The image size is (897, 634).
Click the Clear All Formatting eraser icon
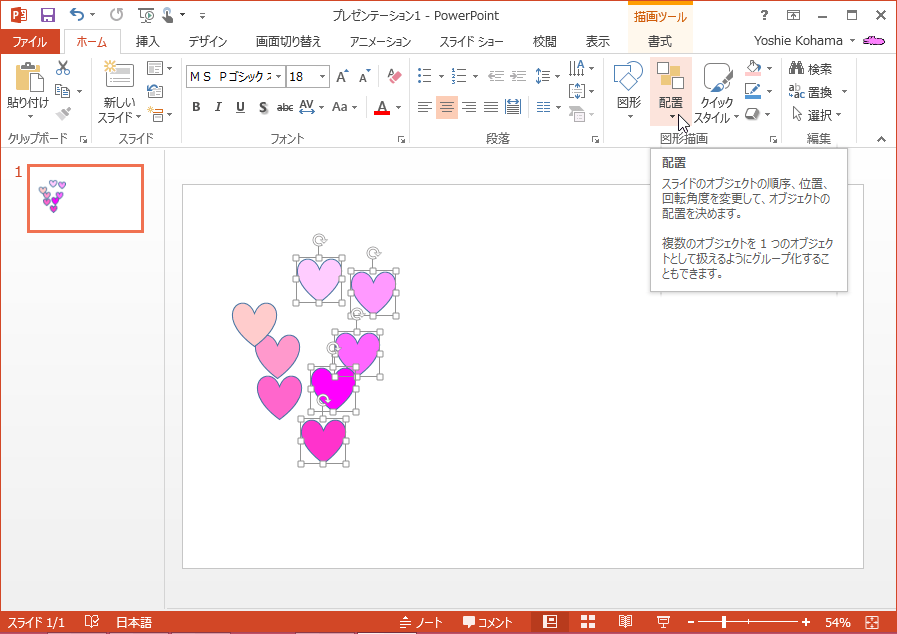tap(393, 76)
